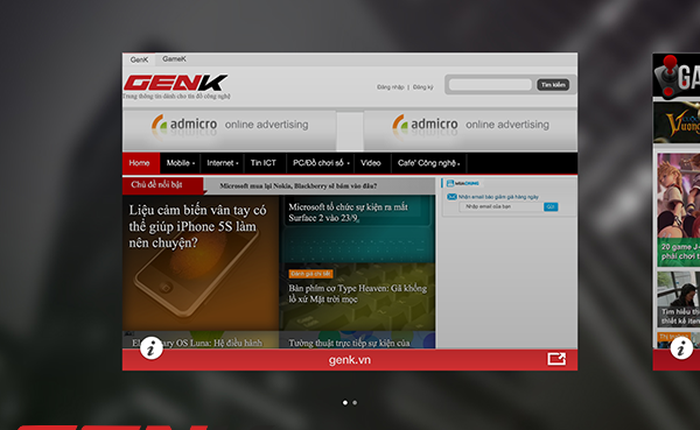Click the left admicro advertising banner

230,125
